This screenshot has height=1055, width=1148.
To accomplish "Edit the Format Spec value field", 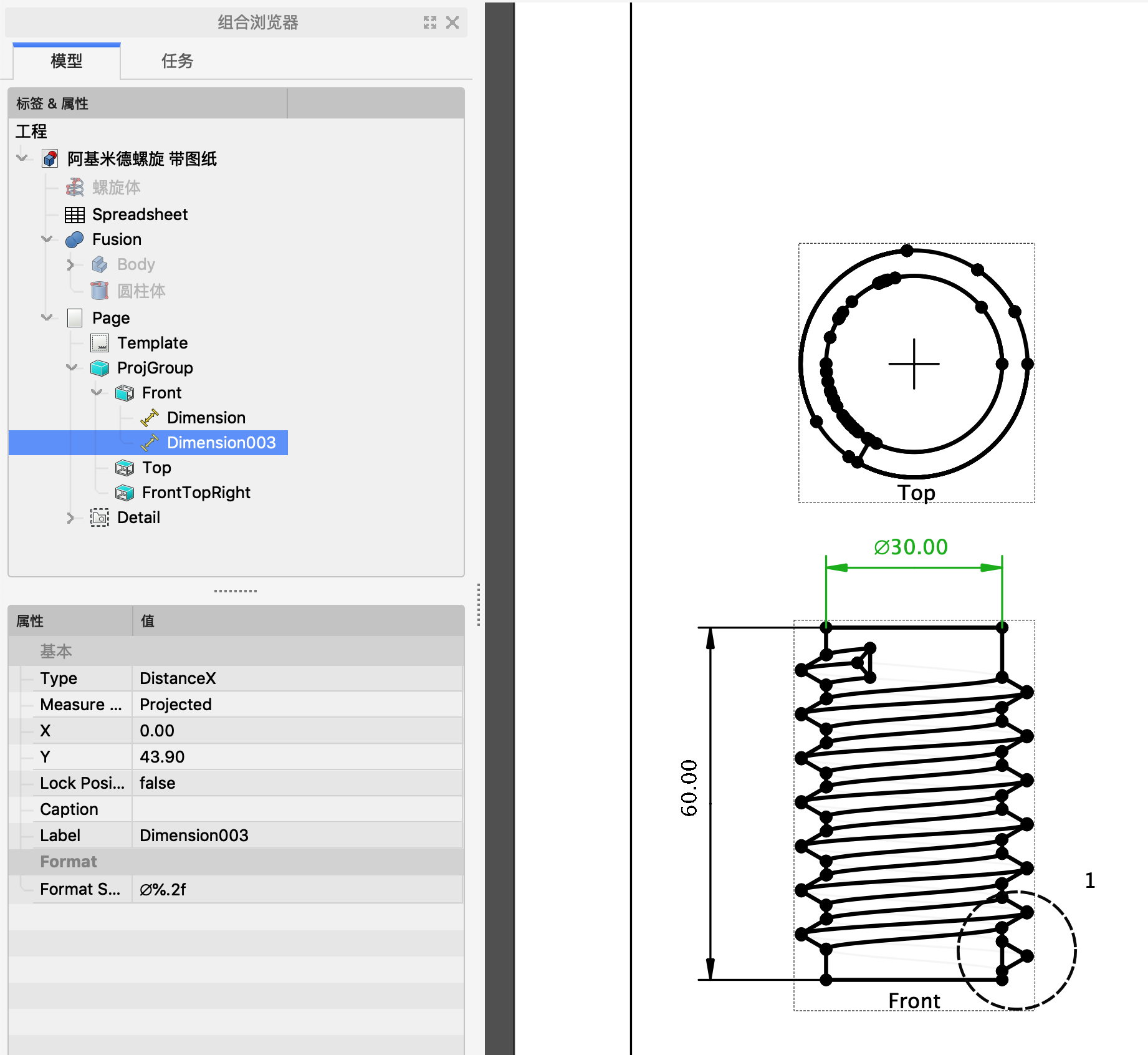I will [x=297, y=889].
